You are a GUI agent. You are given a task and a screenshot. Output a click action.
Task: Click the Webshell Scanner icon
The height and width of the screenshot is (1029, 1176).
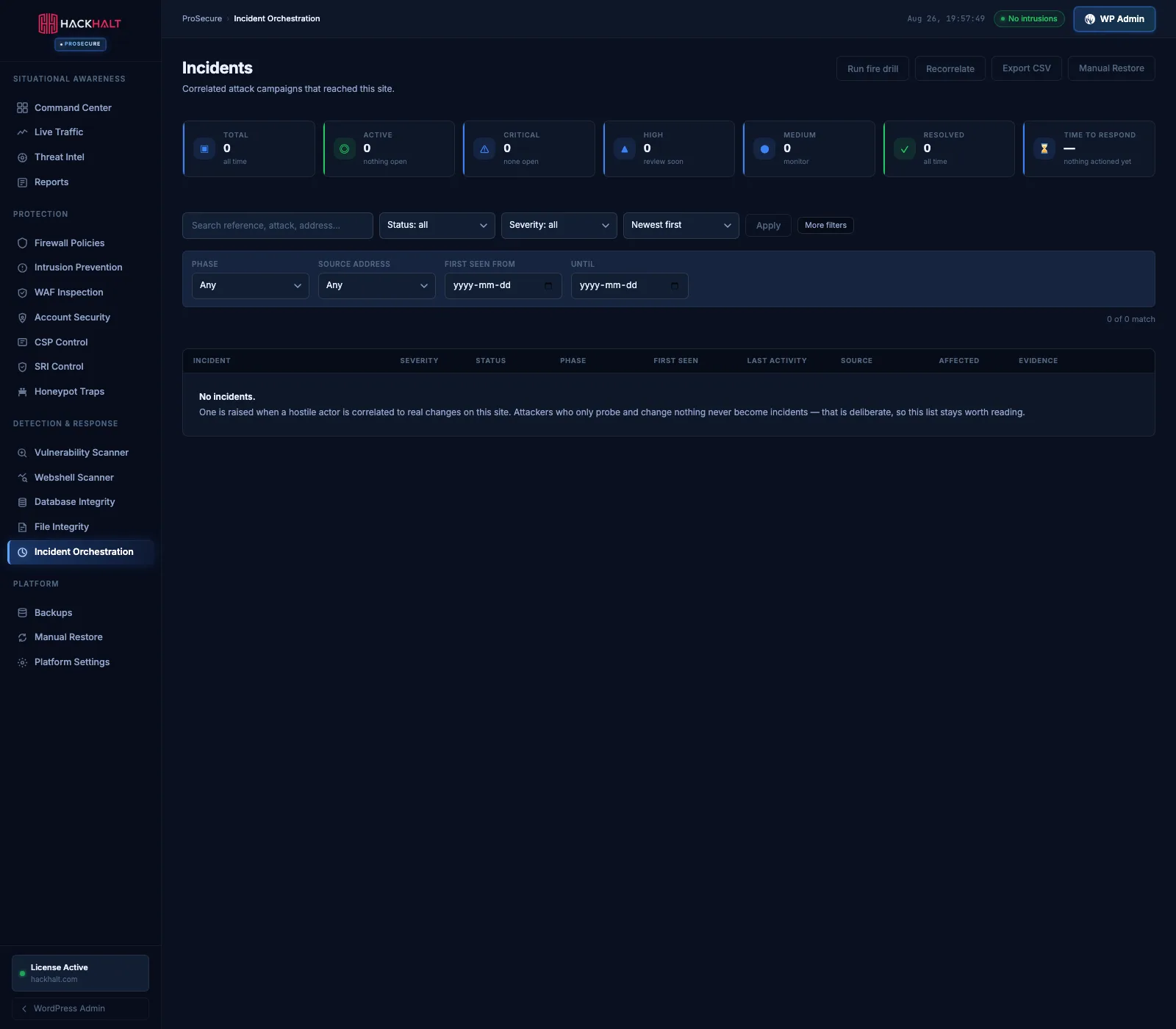(22, 478)
